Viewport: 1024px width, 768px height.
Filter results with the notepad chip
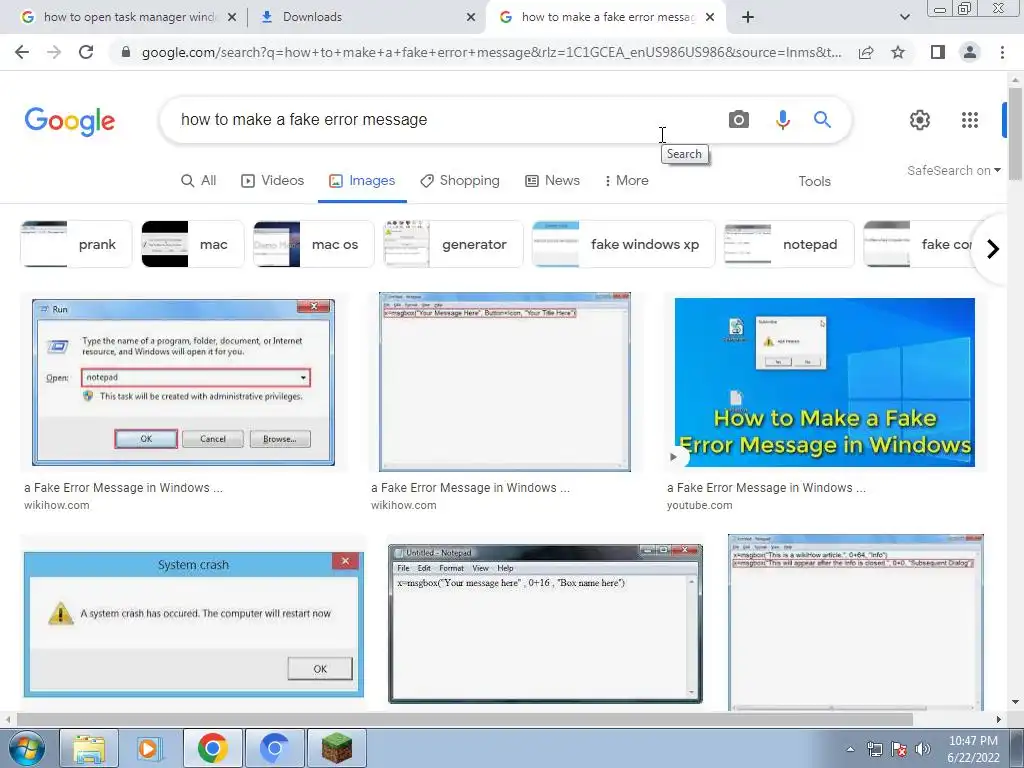[x=789, y=244]
